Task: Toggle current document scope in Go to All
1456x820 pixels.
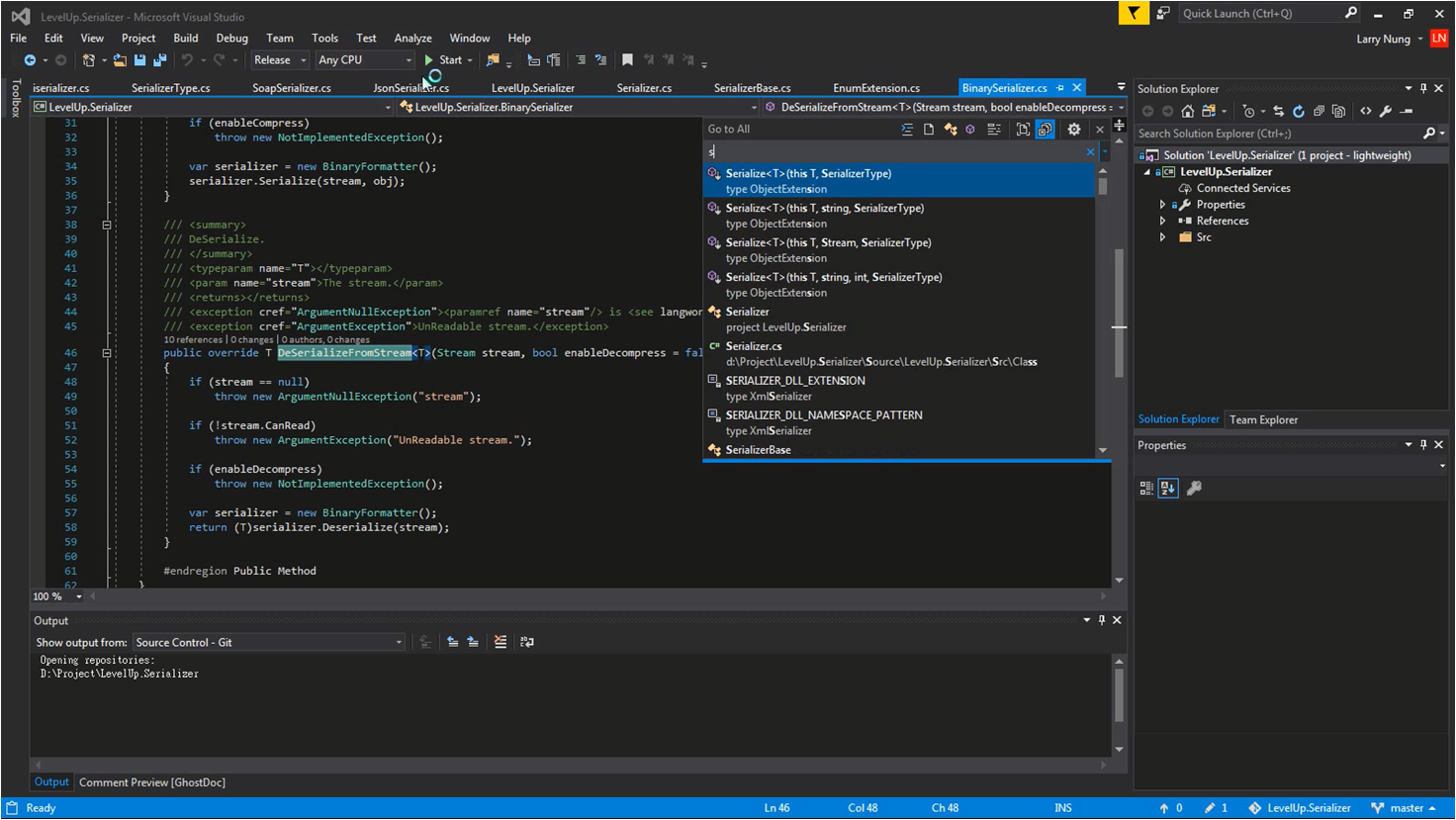Action: click(x=1023, y=130)
